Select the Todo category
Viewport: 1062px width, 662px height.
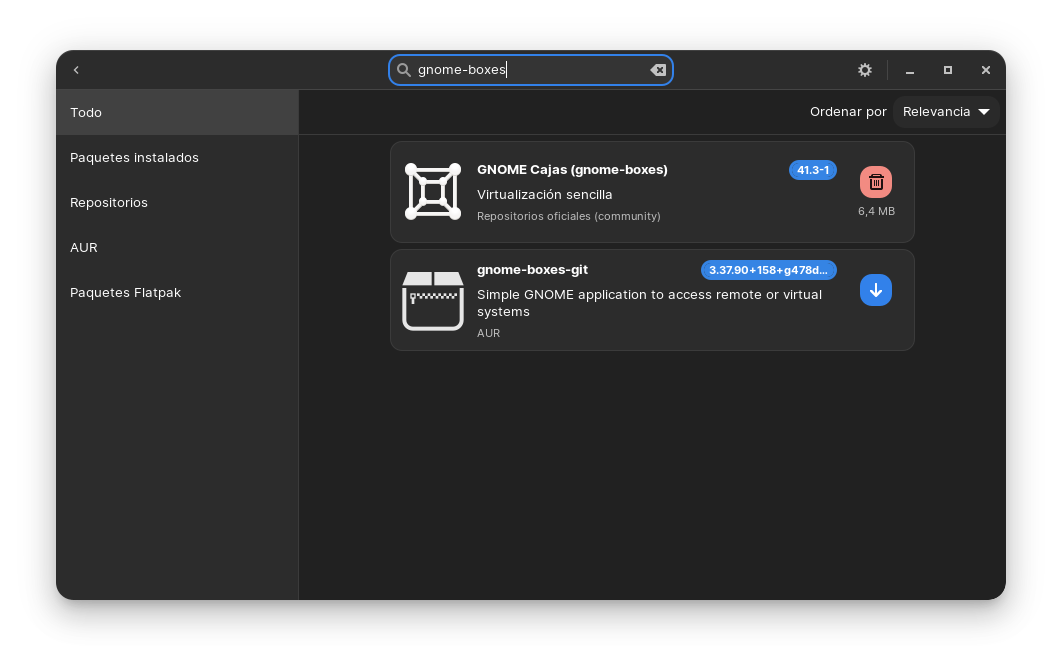coord(177,112)
